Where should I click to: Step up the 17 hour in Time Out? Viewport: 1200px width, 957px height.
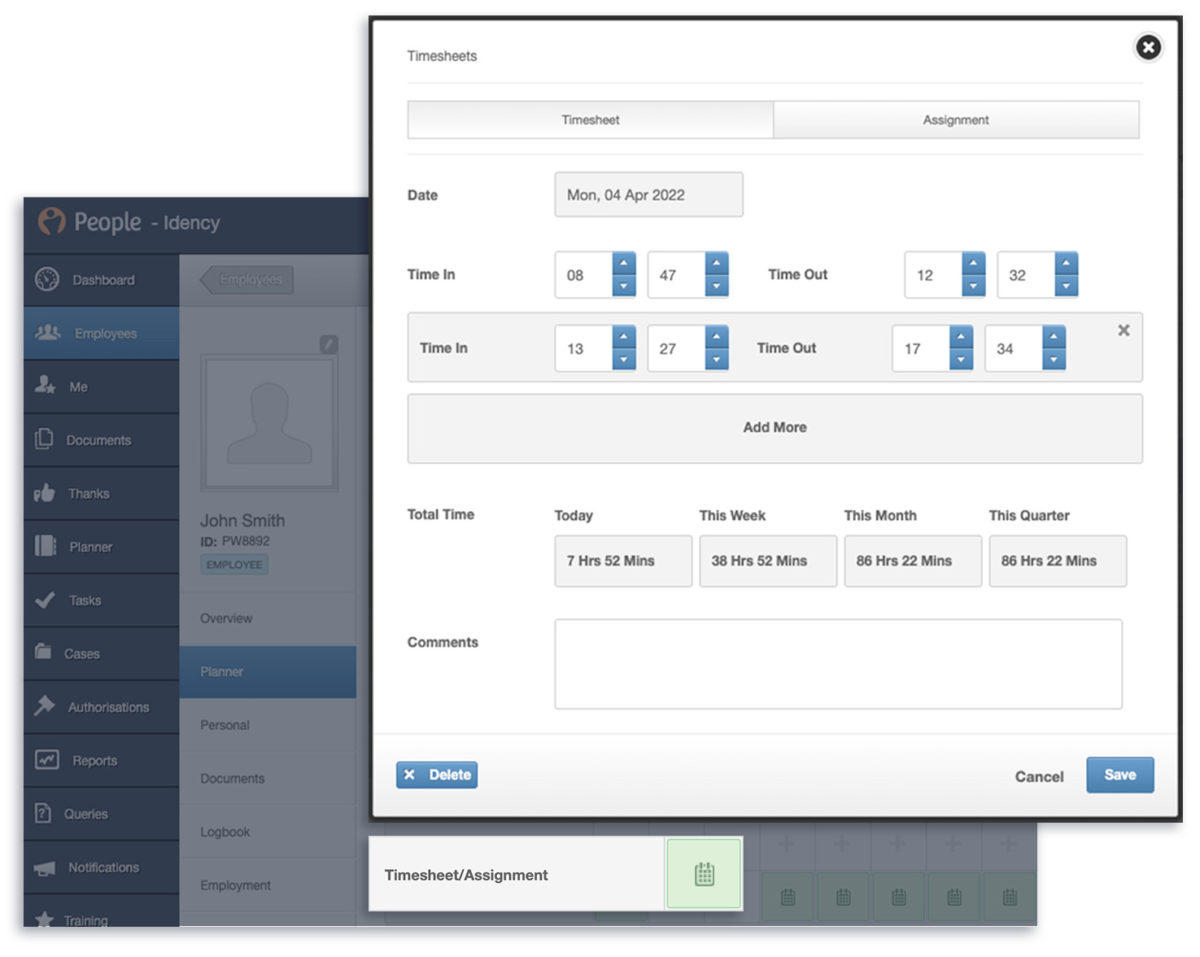961,337
